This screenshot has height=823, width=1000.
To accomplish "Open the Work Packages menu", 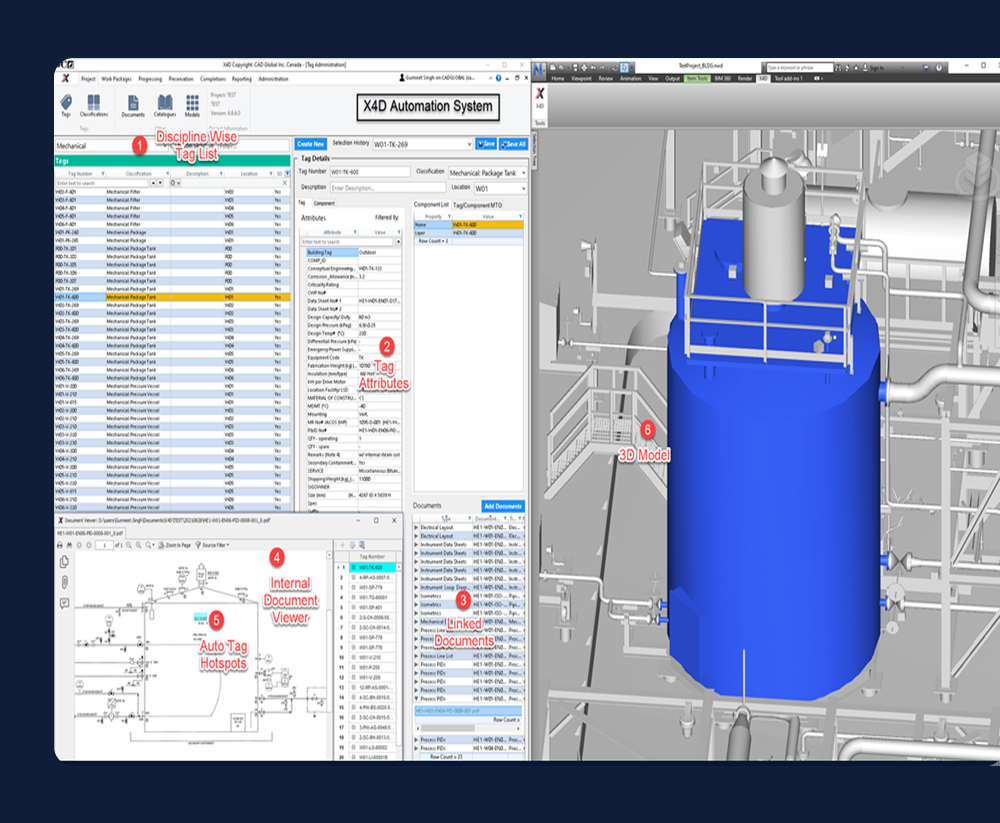I will [x=116, y=79].
